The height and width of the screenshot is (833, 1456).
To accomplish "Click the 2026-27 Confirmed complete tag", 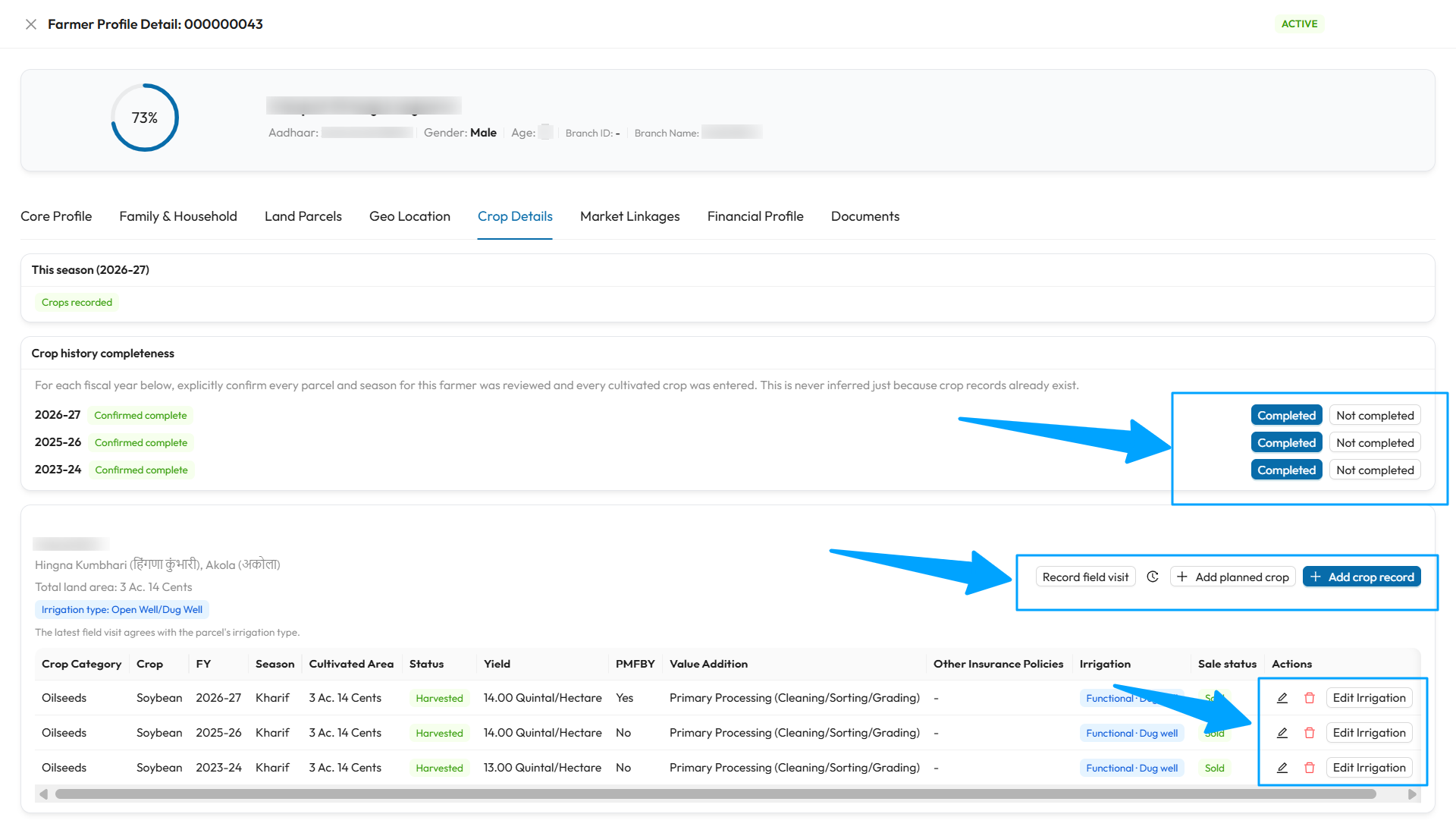I will tap(140, 415).
